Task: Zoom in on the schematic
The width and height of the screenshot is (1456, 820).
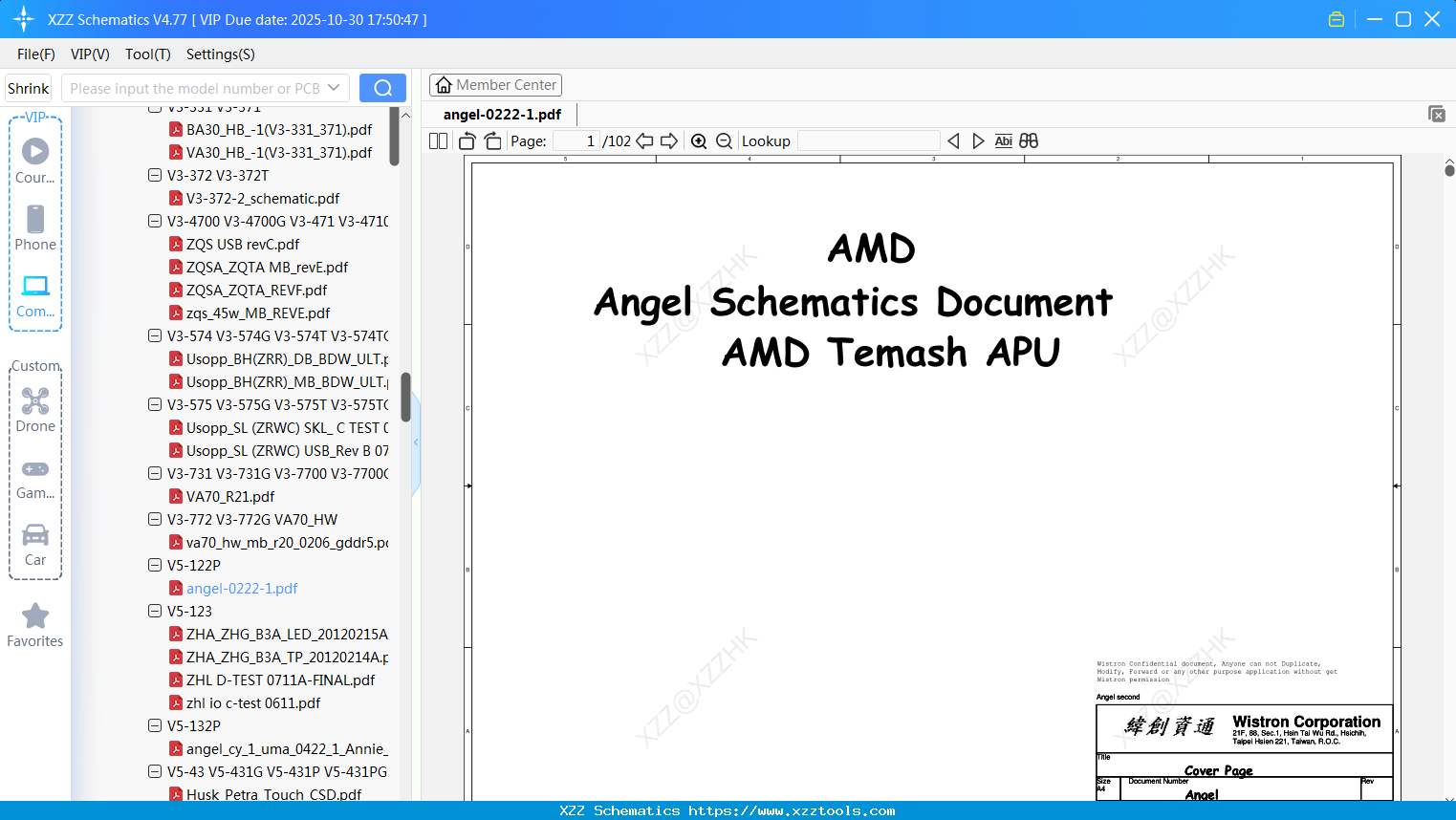Action: (699, 140)
